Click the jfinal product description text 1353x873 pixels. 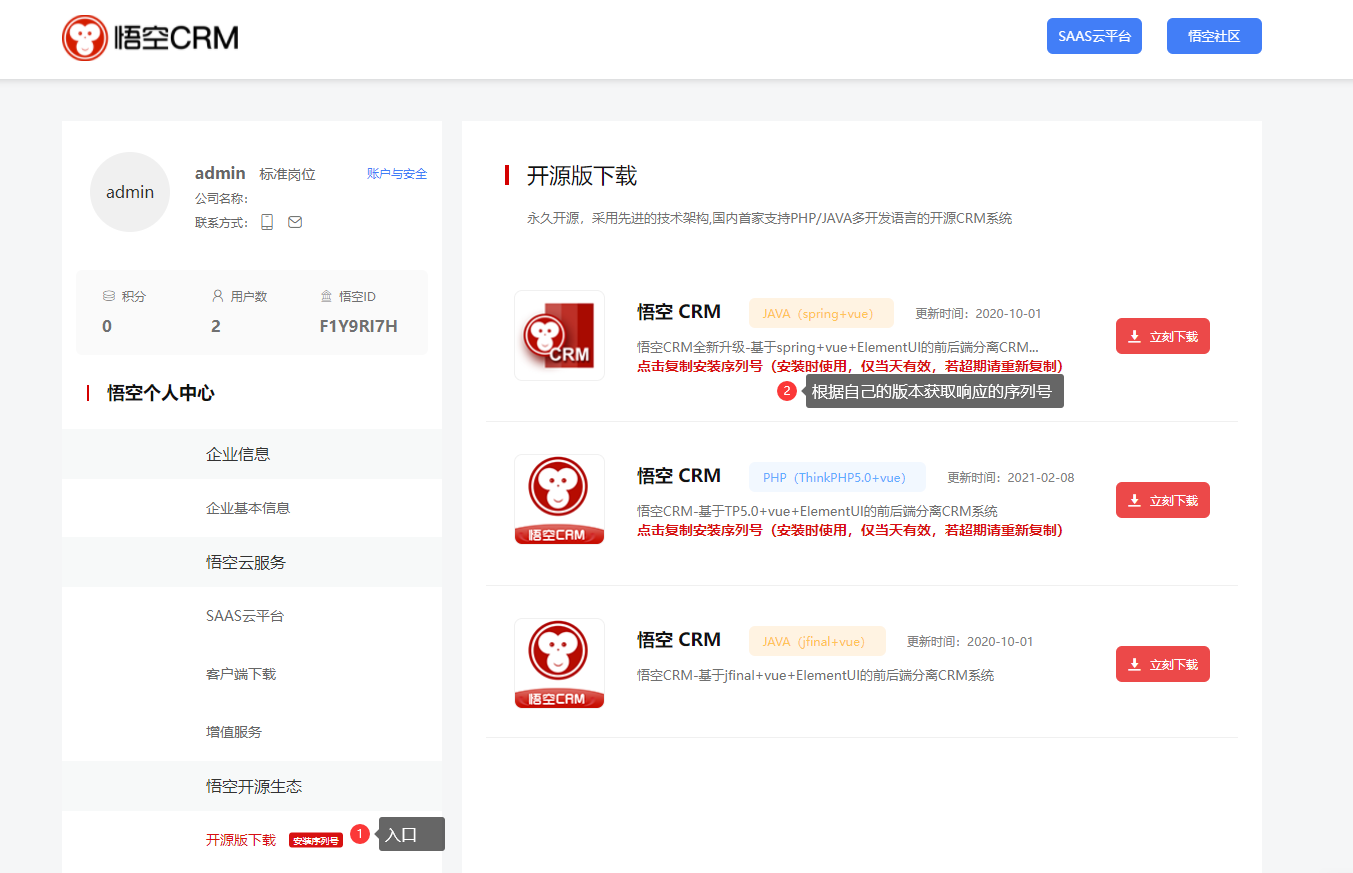click(x=816, y=675)
